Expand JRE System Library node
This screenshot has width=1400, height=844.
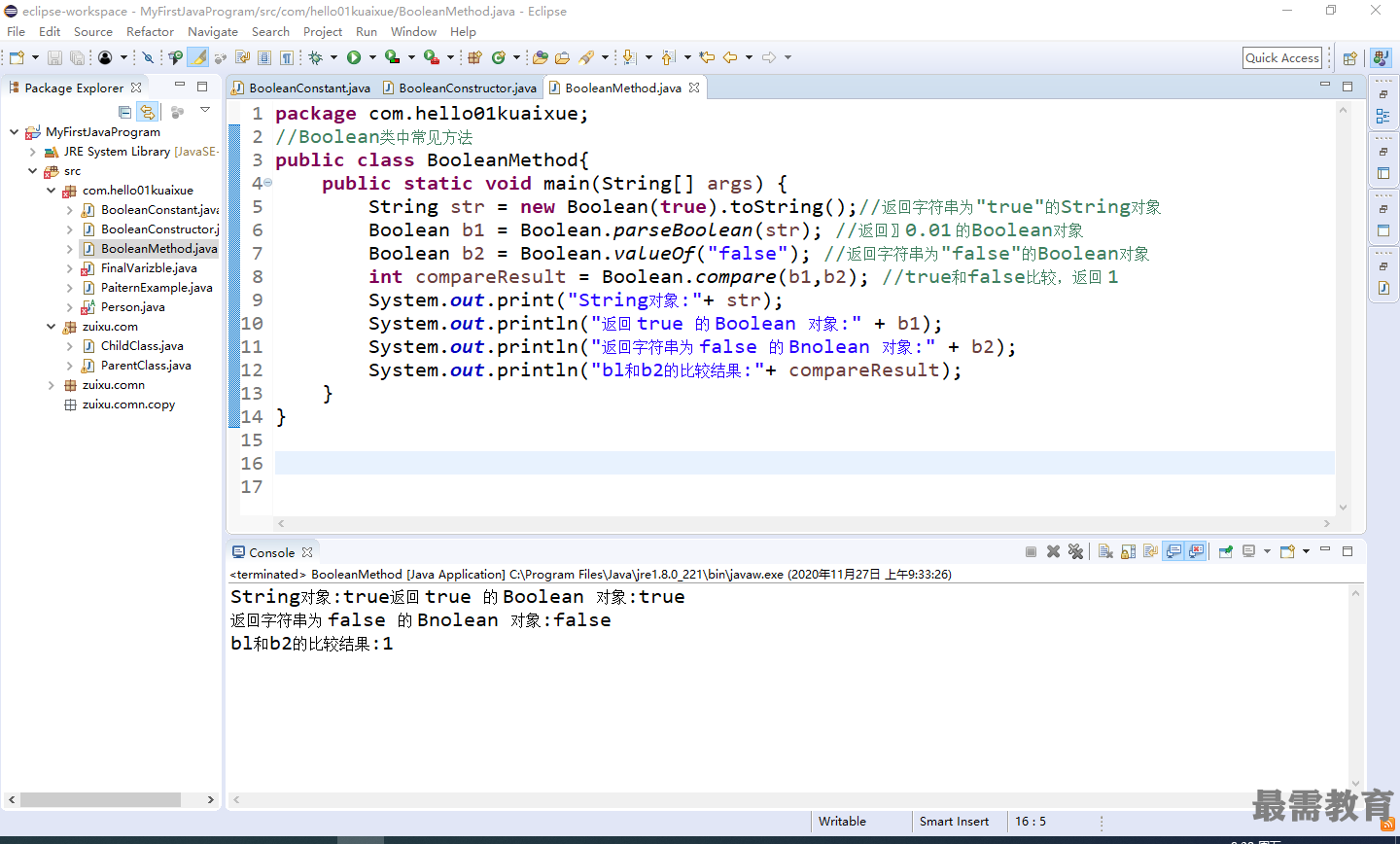32,152
